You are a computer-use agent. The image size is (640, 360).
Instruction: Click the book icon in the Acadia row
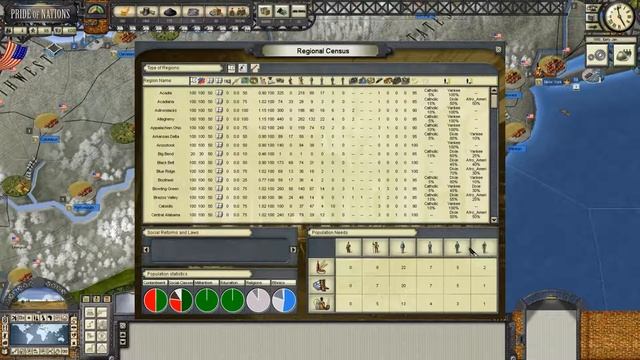219,93
